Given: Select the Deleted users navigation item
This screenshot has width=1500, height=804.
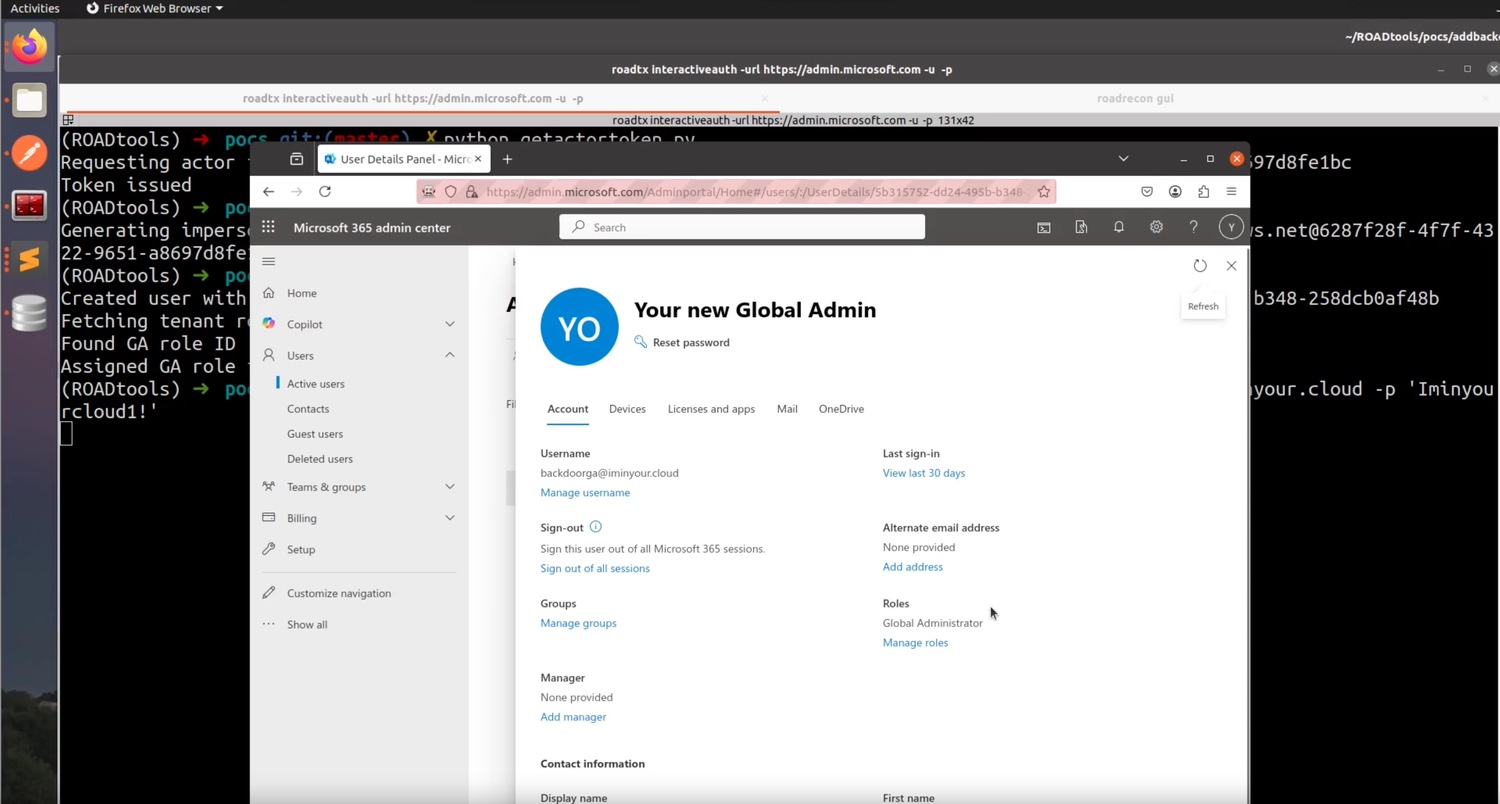Looking at the screenshot, I should (x=319, y=458).
